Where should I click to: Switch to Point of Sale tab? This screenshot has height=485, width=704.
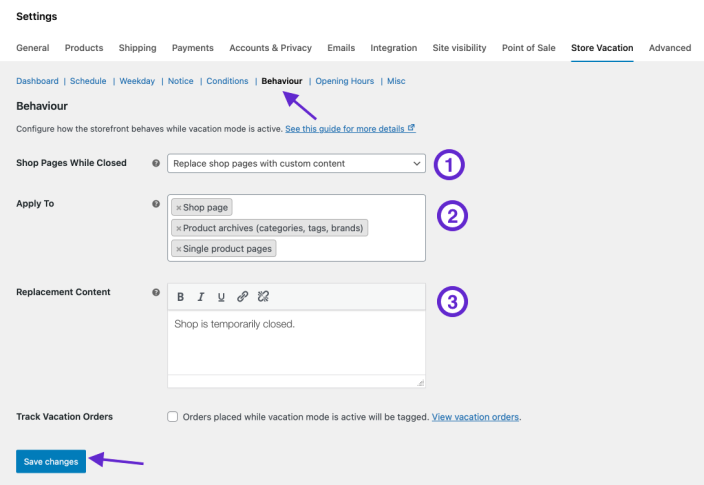coord(528,48)
